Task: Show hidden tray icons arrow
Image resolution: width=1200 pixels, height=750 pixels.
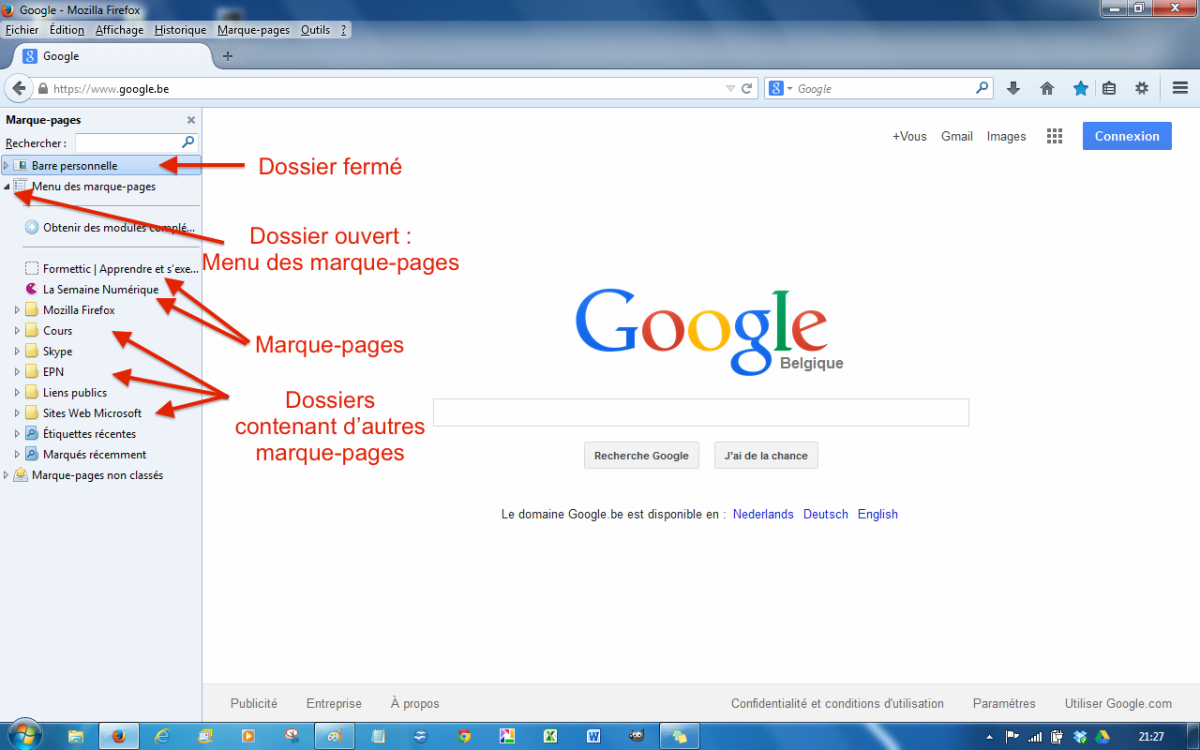Action: 990,737
